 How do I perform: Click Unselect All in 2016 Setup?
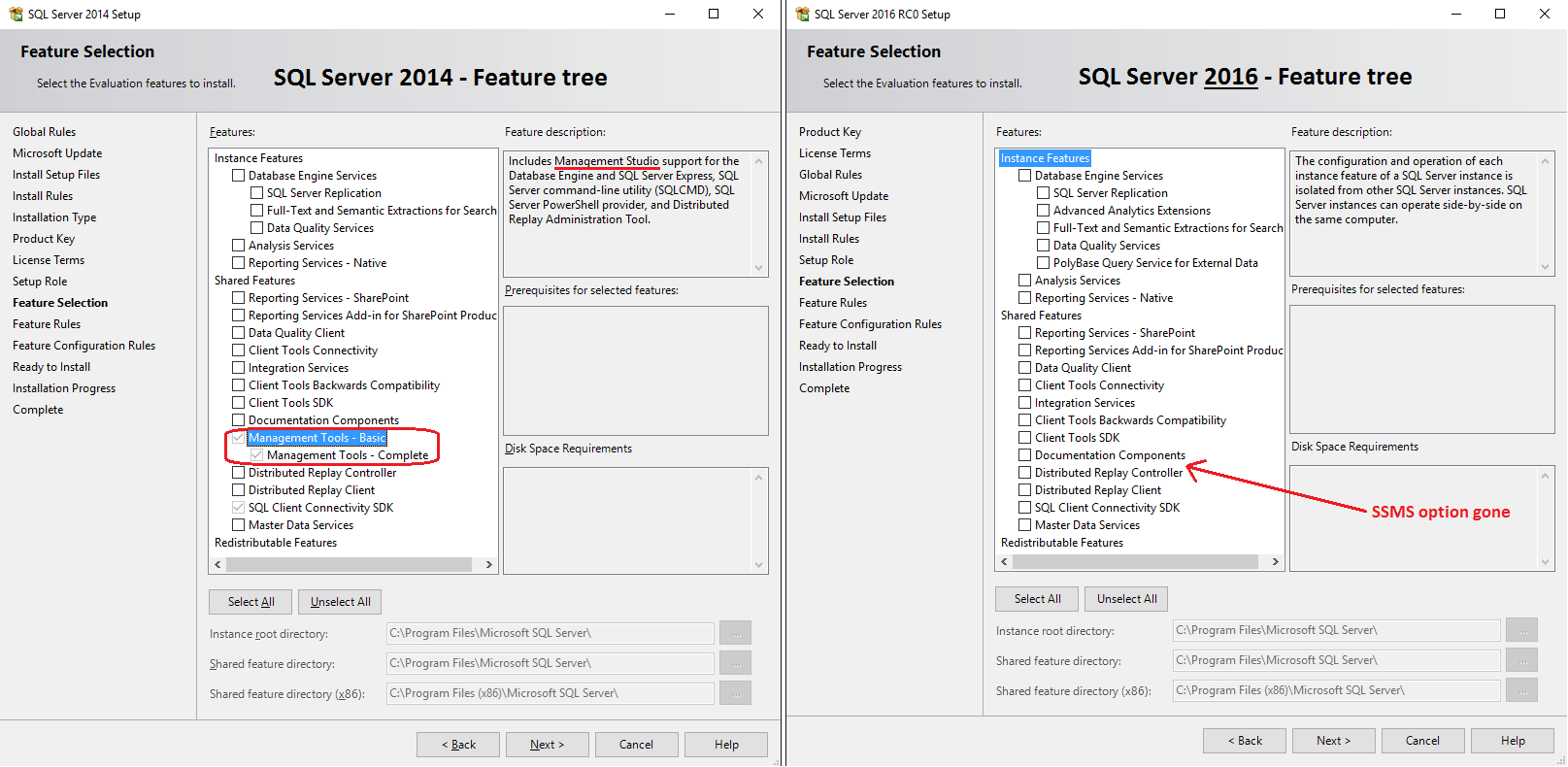[1126, 599]
